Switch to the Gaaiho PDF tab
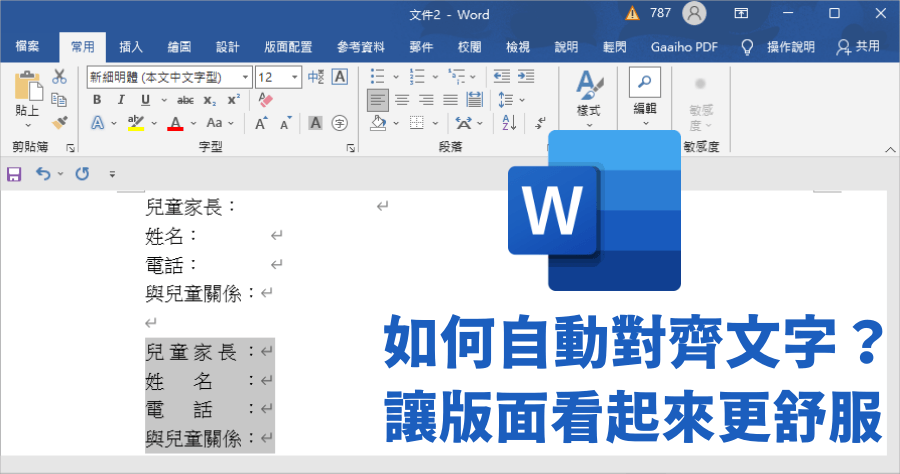This screenshot has width=900, height=474. (x=684, y=46)
